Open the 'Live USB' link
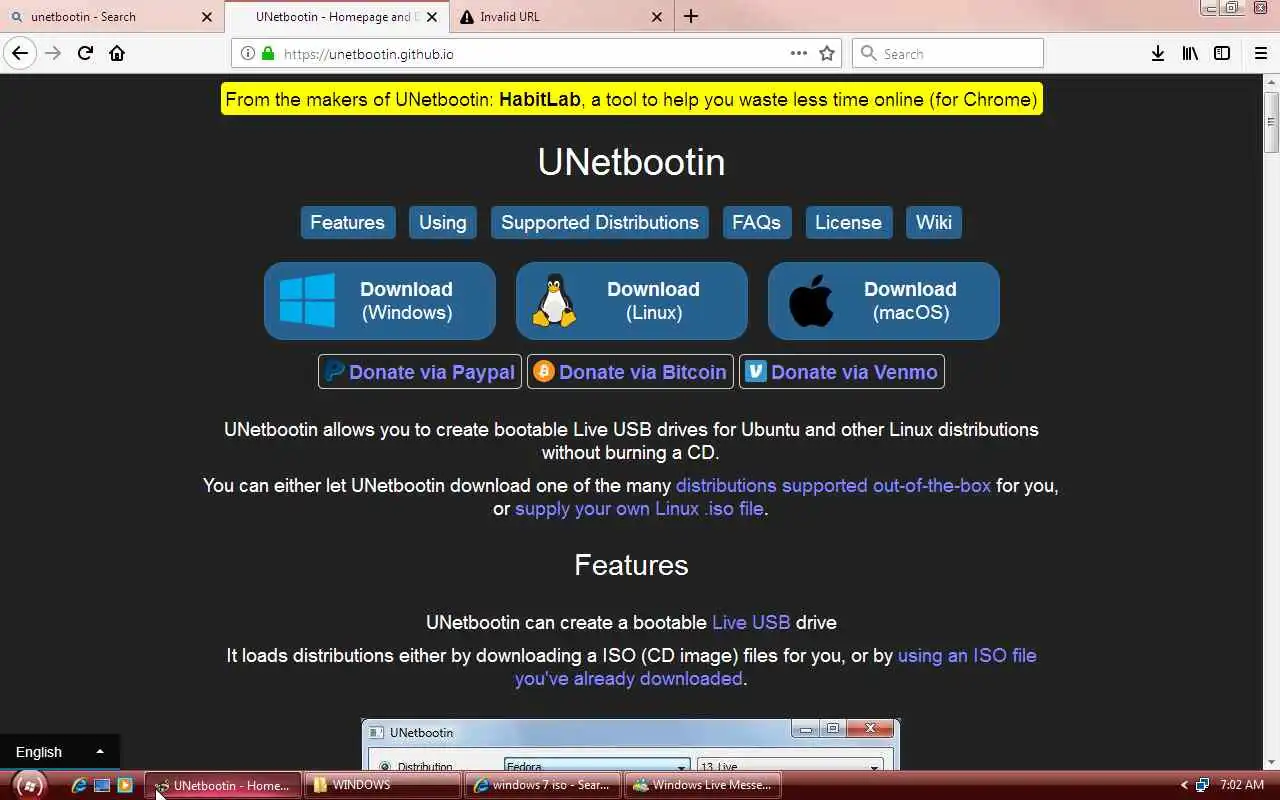This screenshot has width=1280, height=800. 751,622
